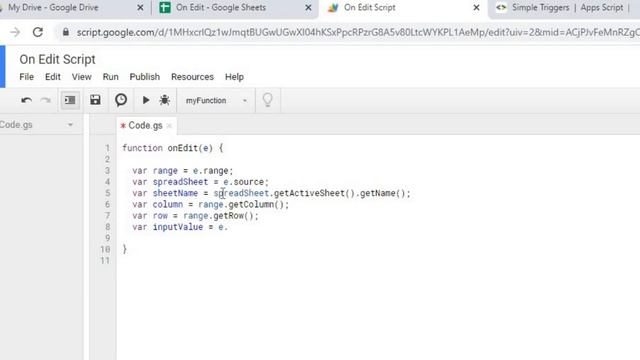
Task: Close the On Edit Script browser tab
Action: click(476, 8)
